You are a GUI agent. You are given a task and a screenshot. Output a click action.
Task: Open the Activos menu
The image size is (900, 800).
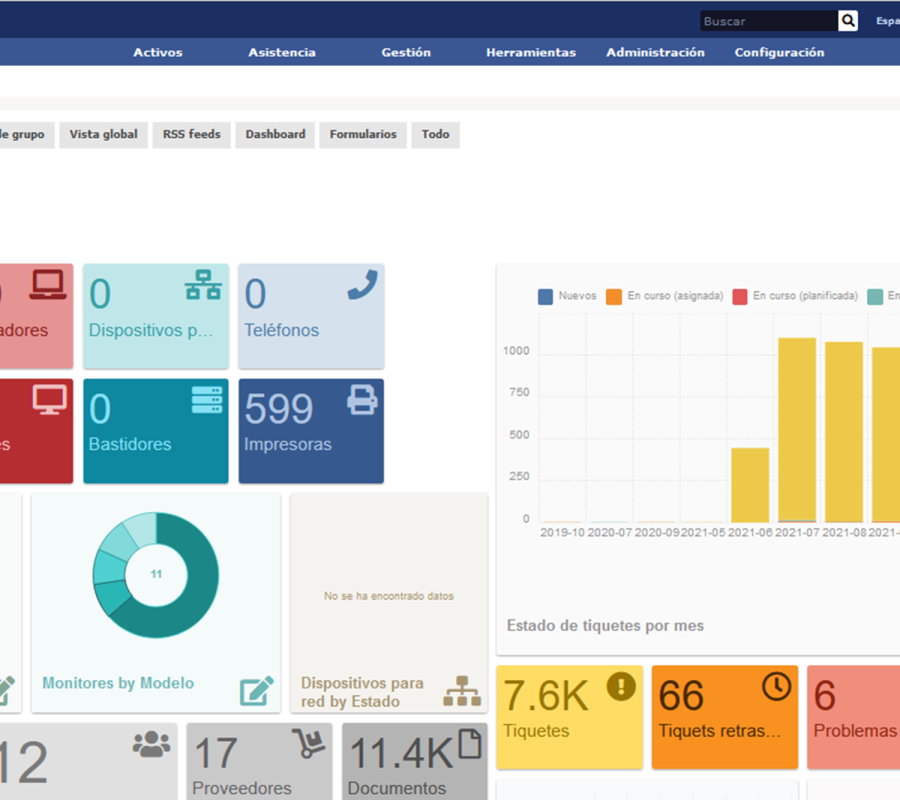[x=158, y=52]
